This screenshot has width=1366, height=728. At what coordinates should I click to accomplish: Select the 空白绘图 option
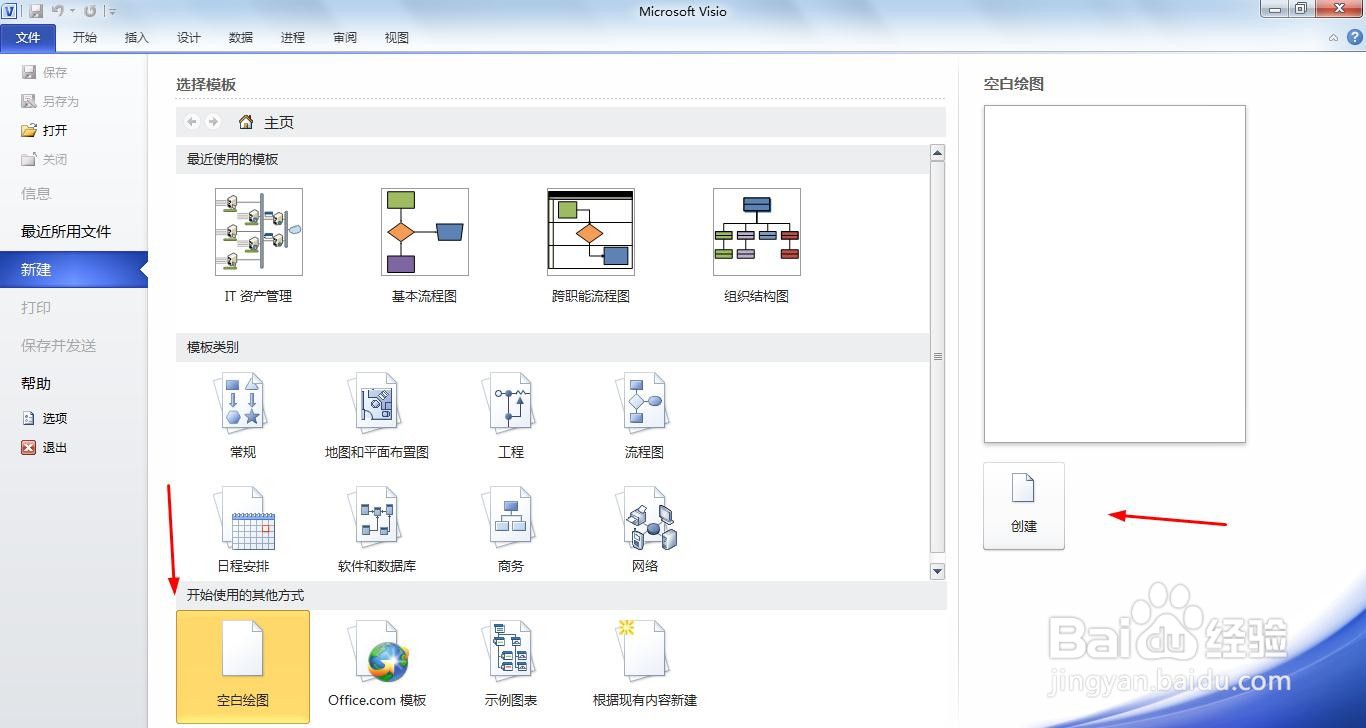coord(243,666)
